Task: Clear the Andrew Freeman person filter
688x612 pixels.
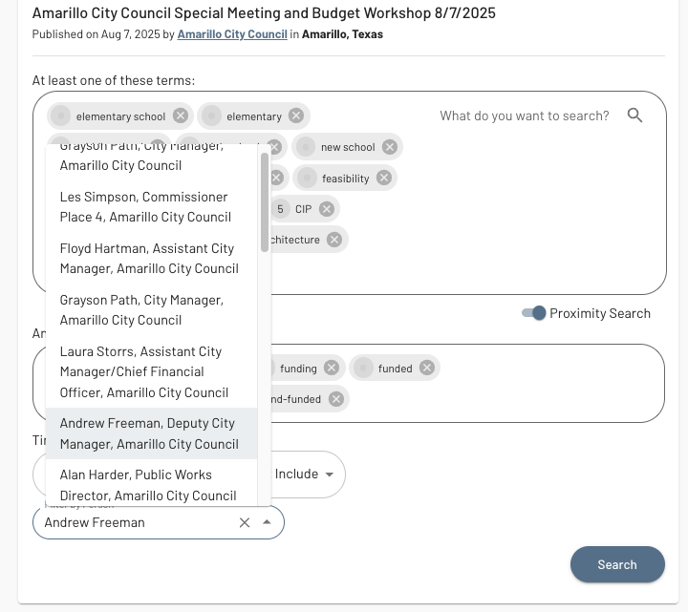Action: [x=244, y=523]
